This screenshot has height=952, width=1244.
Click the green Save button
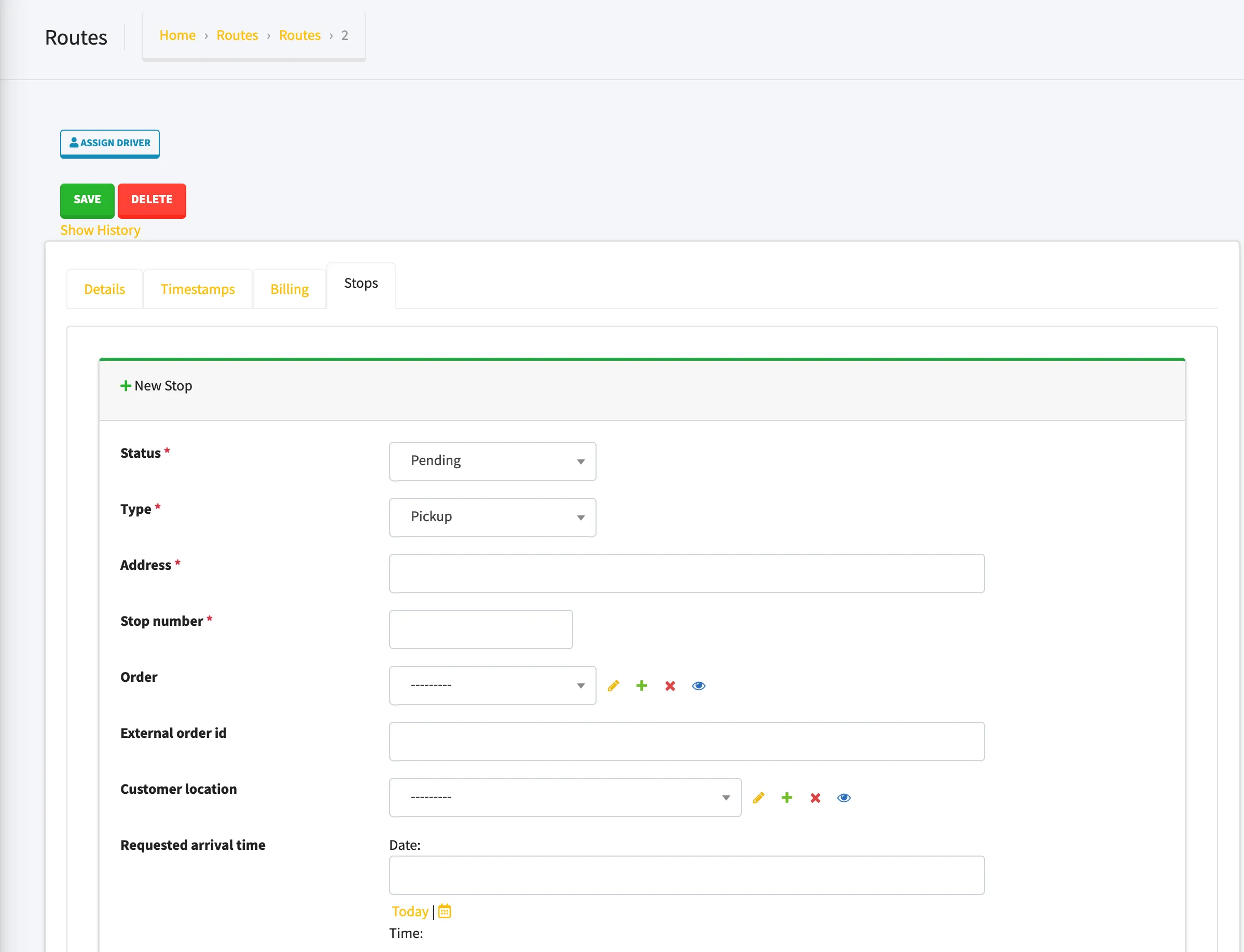point(87,200)
